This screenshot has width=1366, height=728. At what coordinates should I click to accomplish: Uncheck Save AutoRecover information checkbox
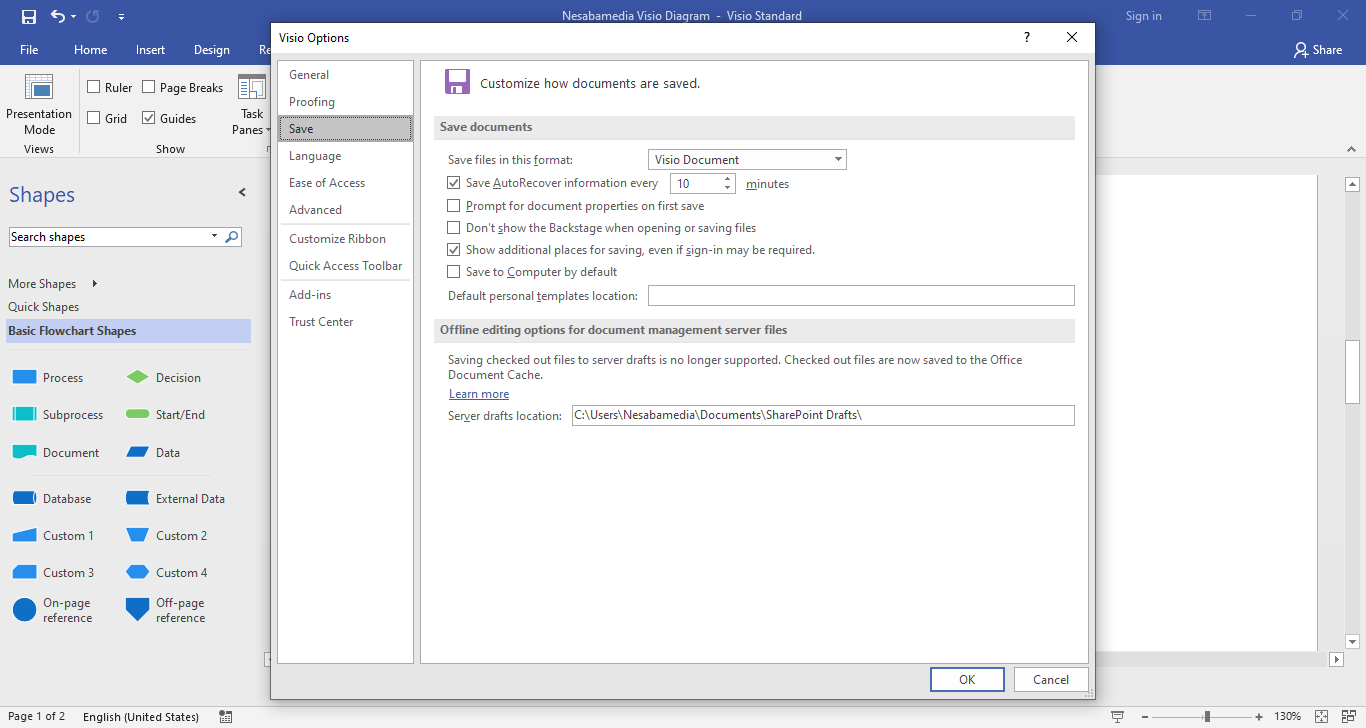tap(454, 183)
